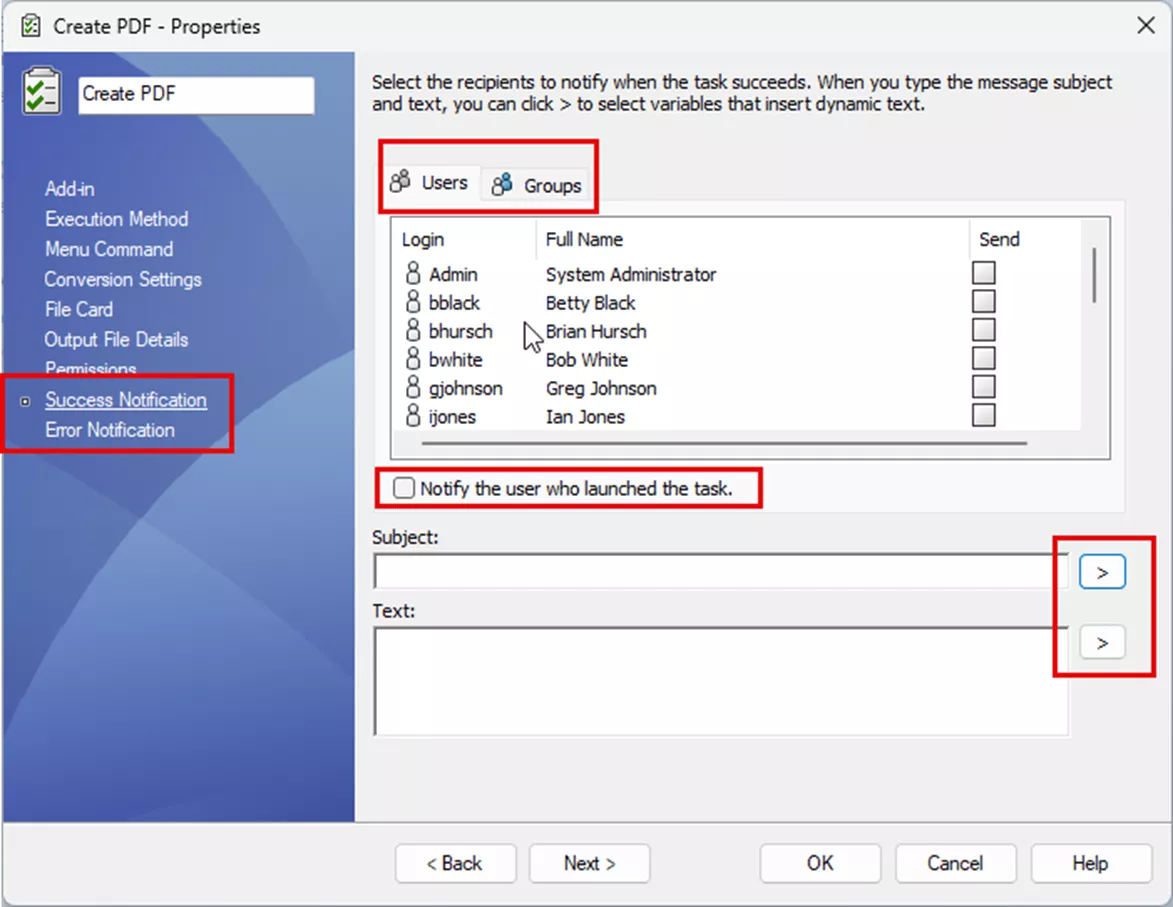Select the Greg Johnson name cell
The width and height of the screenshot is (1173, 907).
click(601, 388)
